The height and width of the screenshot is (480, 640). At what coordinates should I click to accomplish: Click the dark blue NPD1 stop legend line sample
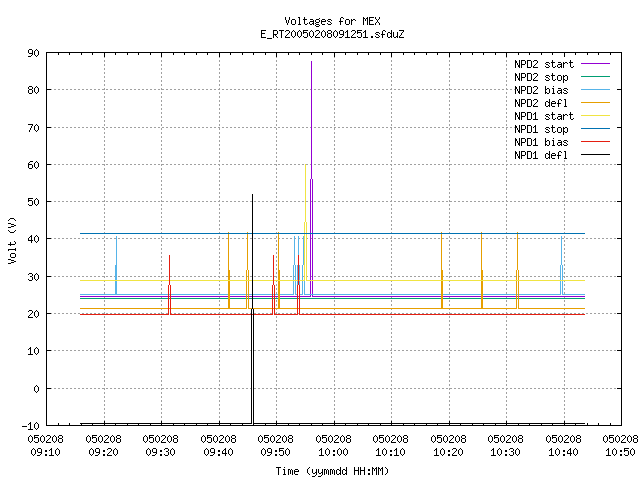click(x=595, y=129)
